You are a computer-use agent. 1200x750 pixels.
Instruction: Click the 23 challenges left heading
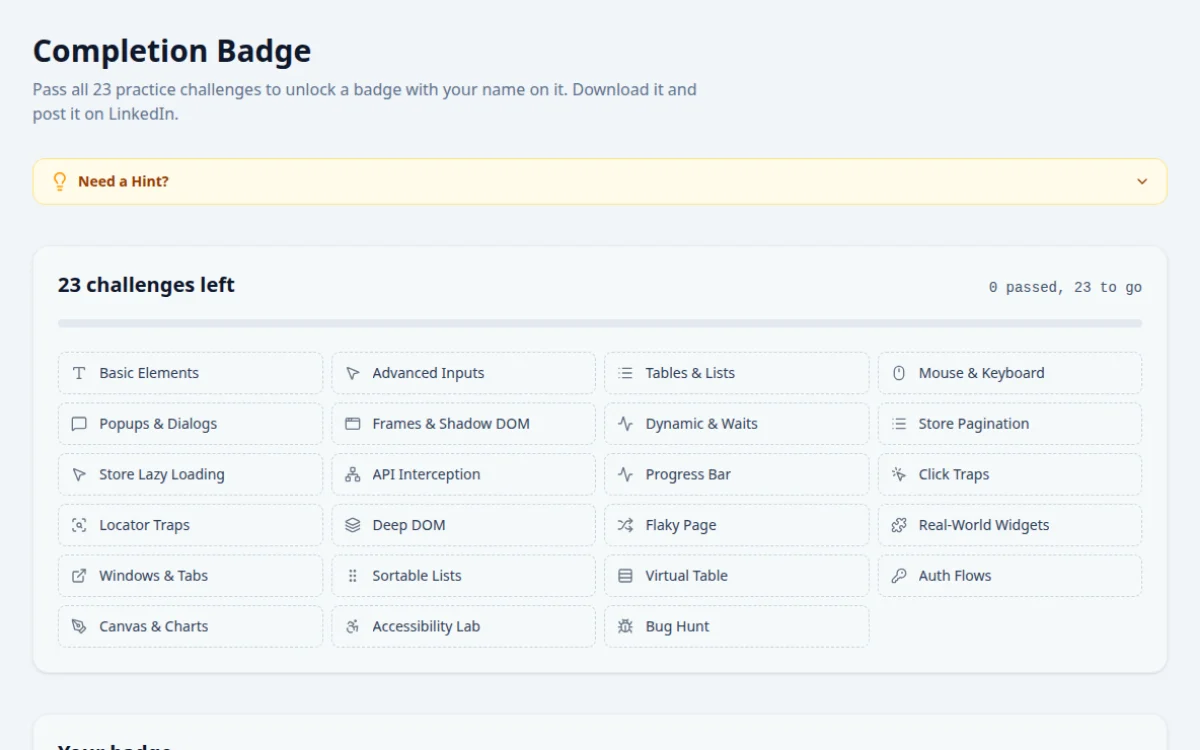coord(146,285)
